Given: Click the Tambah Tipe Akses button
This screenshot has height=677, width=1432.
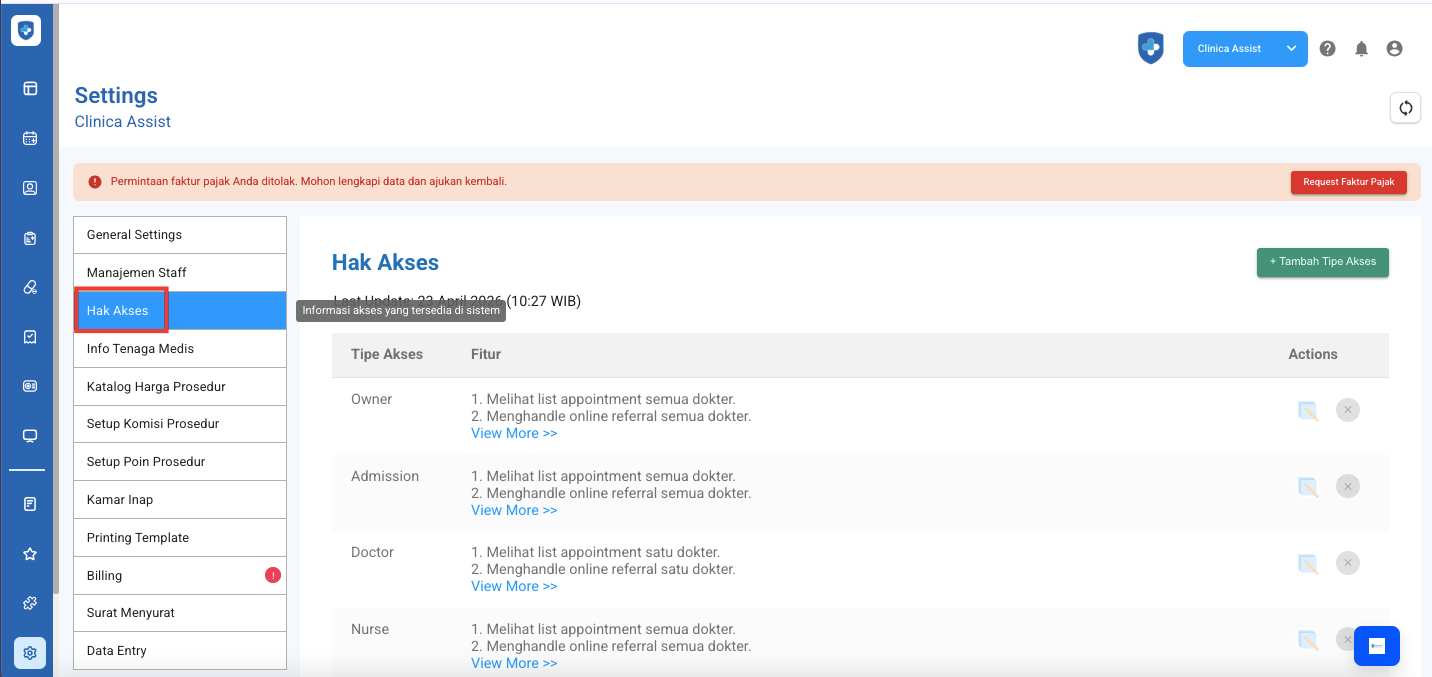Looking at the screenshot, I should point(1322,262).
